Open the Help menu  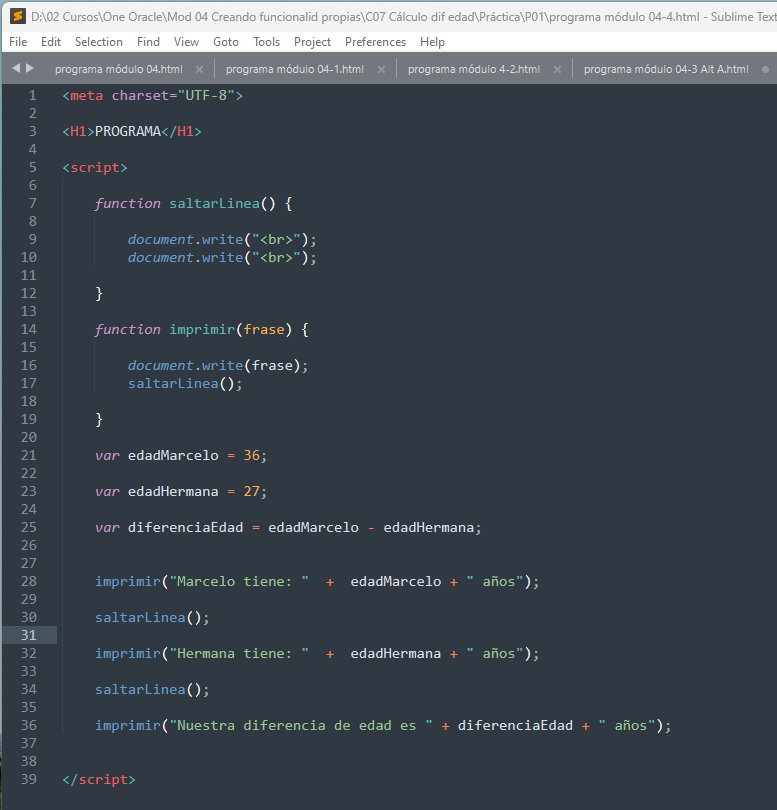[x=432, y=42]
